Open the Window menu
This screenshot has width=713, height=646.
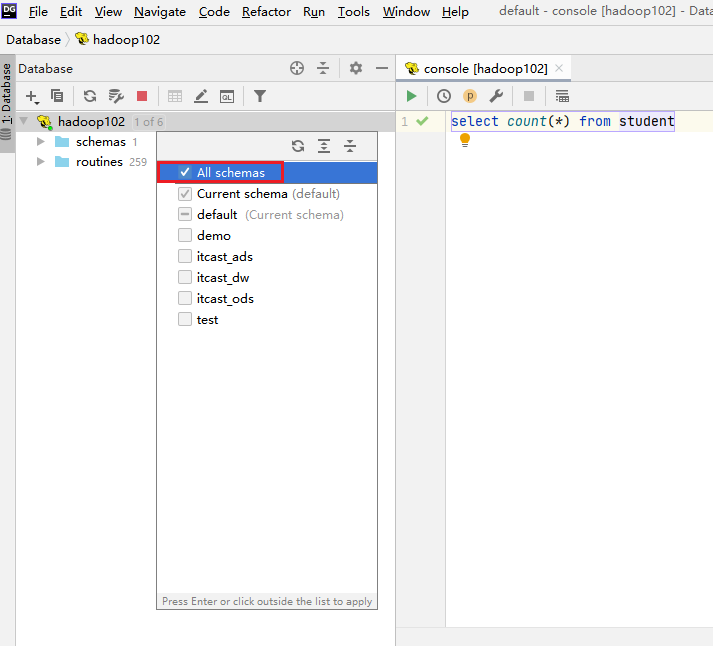coord(406,11)
